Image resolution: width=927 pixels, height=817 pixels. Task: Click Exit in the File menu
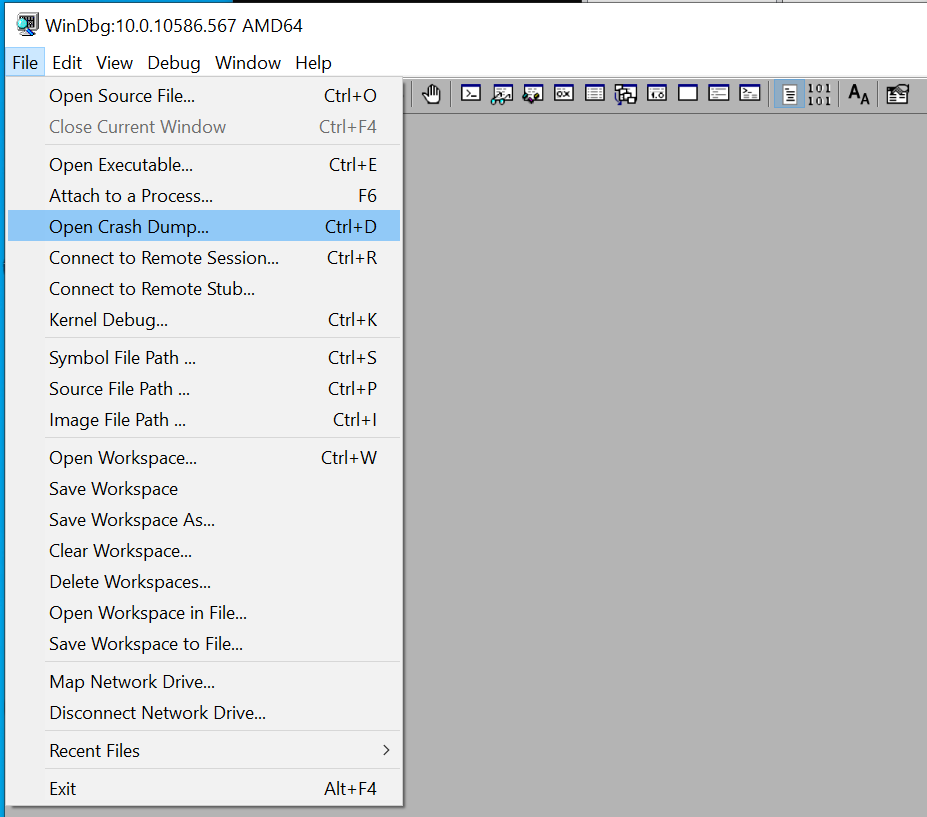point(204,789)
